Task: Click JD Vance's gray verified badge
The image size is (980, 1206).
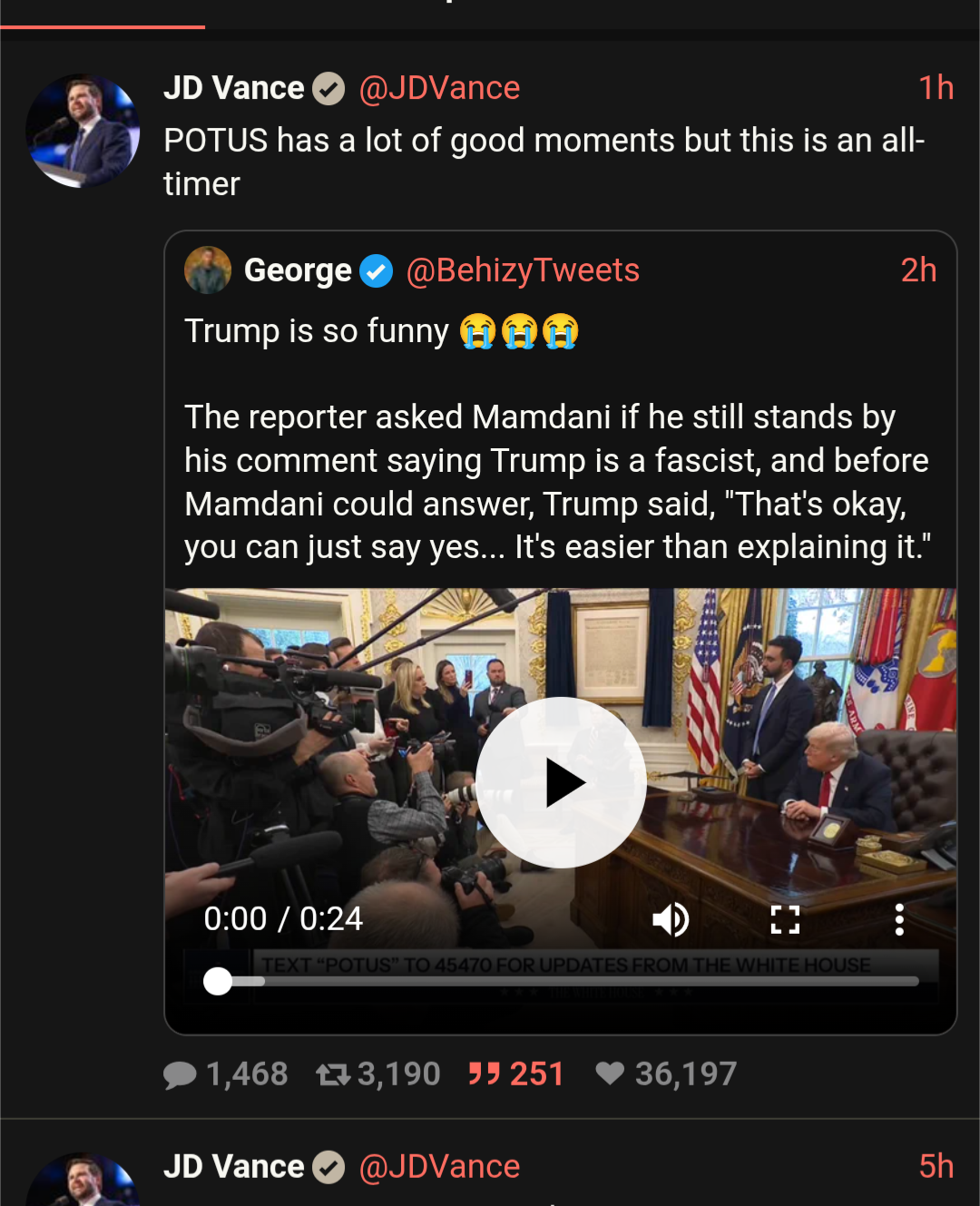Action: (328, 89)
